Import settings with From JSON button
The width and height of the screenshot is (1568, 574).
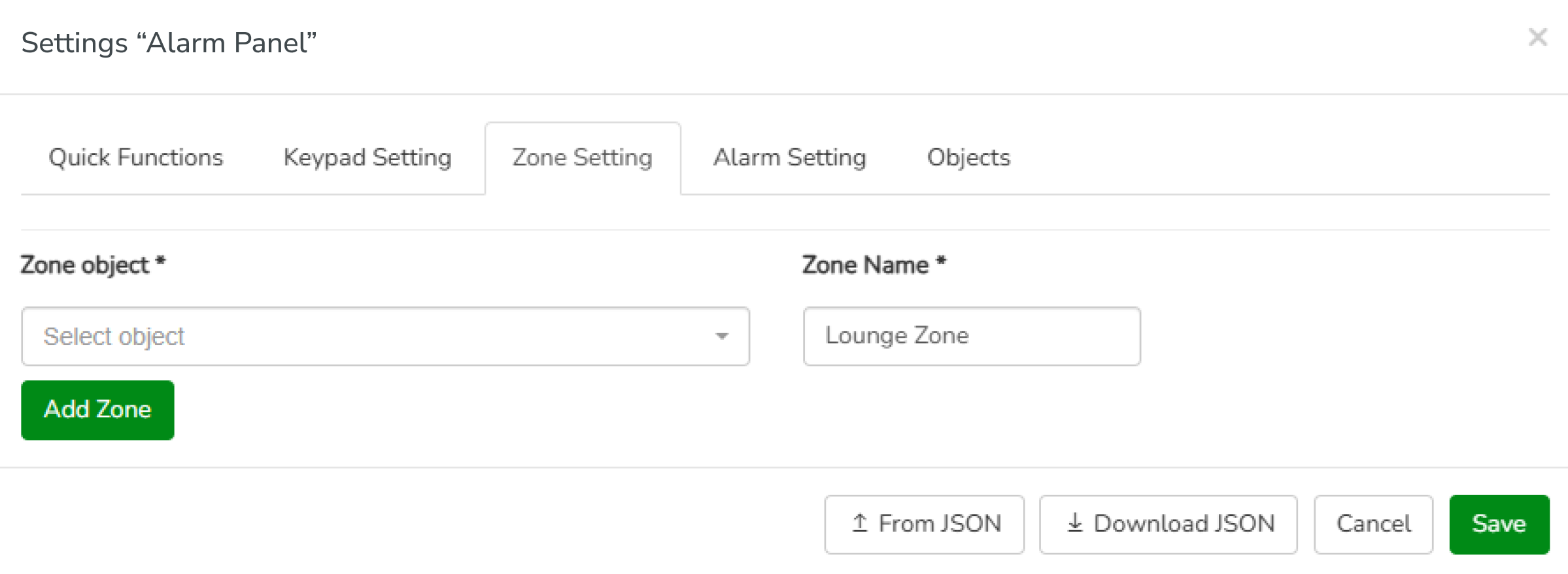pos(924,524)
